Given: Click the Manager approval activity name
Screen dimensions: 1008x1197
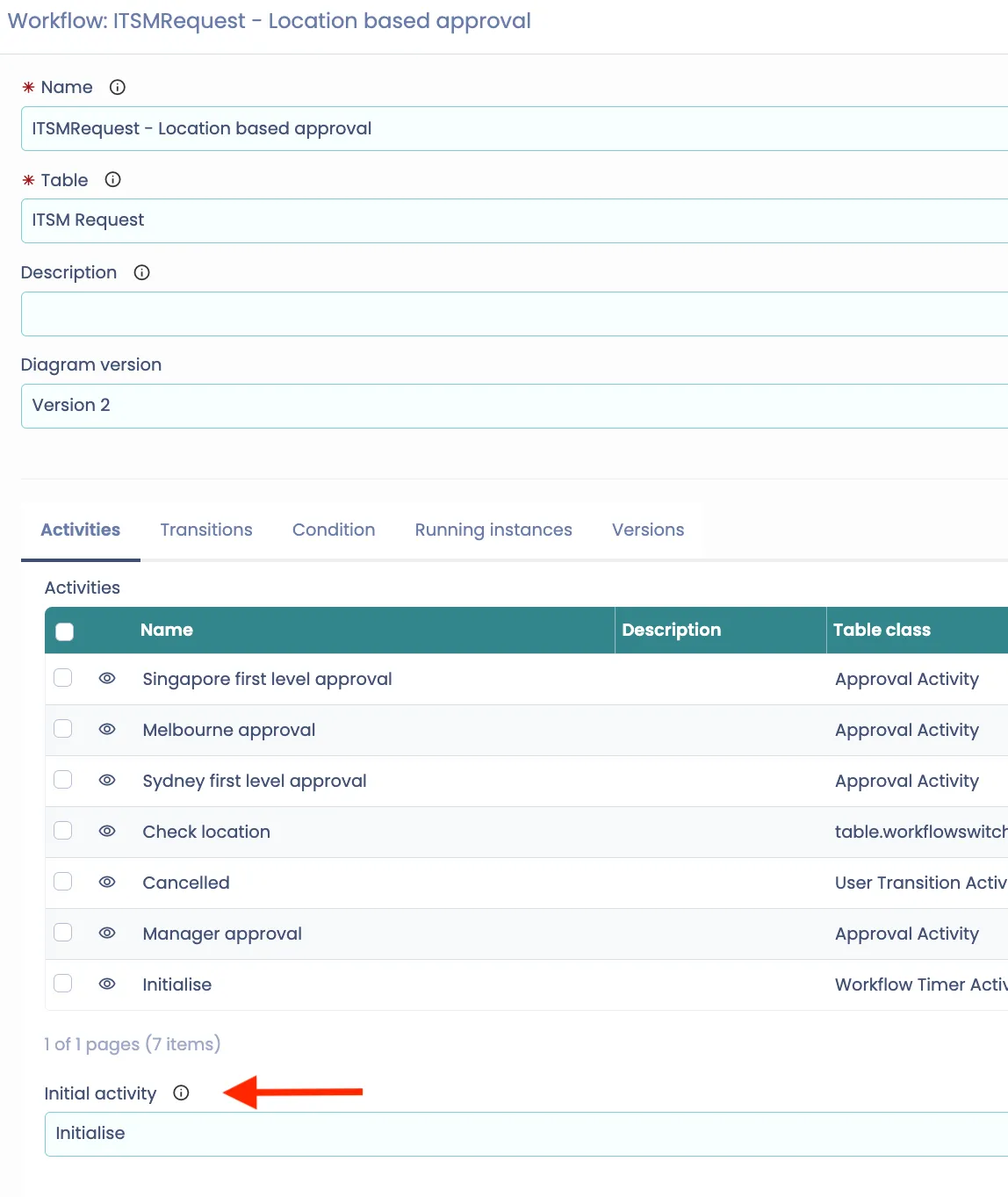Looking at the screenshot, I should coord(222,934).
